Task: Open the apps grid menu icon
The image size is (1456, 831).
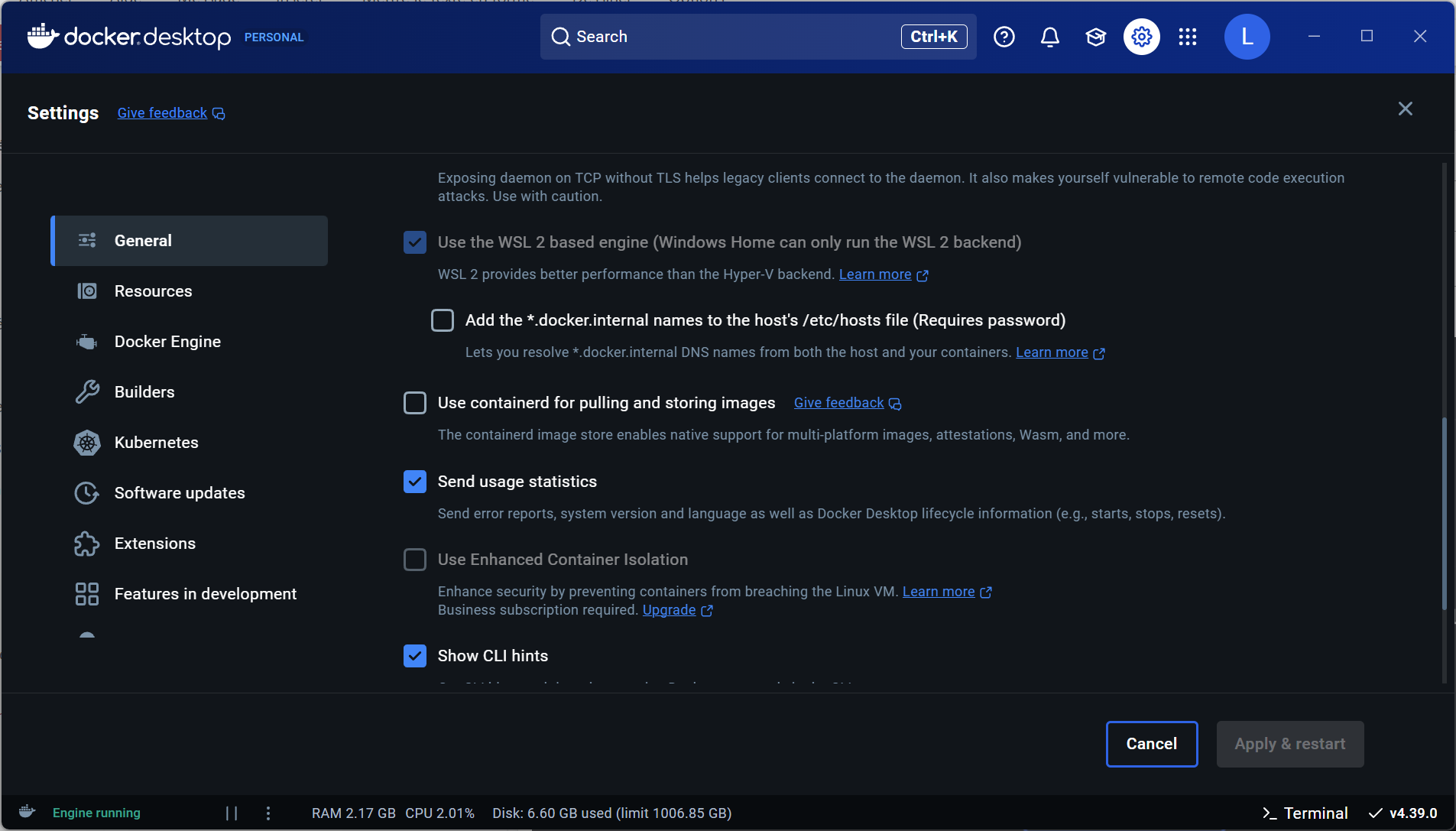Action: pos(1187,37)
